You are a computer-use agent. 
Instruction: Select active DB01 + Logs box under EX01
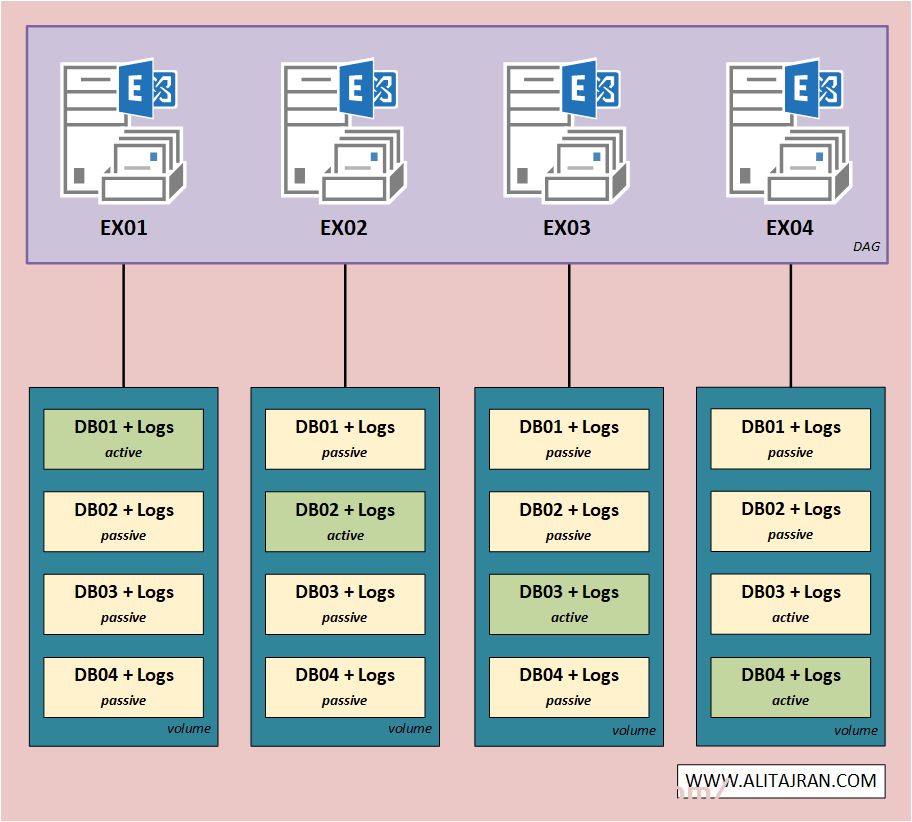[x=124, y=439]
